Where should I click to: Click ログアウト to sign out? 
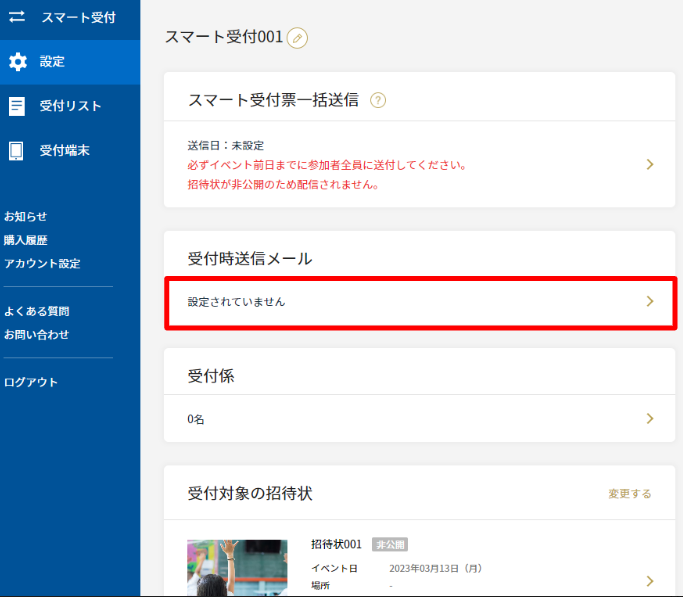tap(31, 382)
